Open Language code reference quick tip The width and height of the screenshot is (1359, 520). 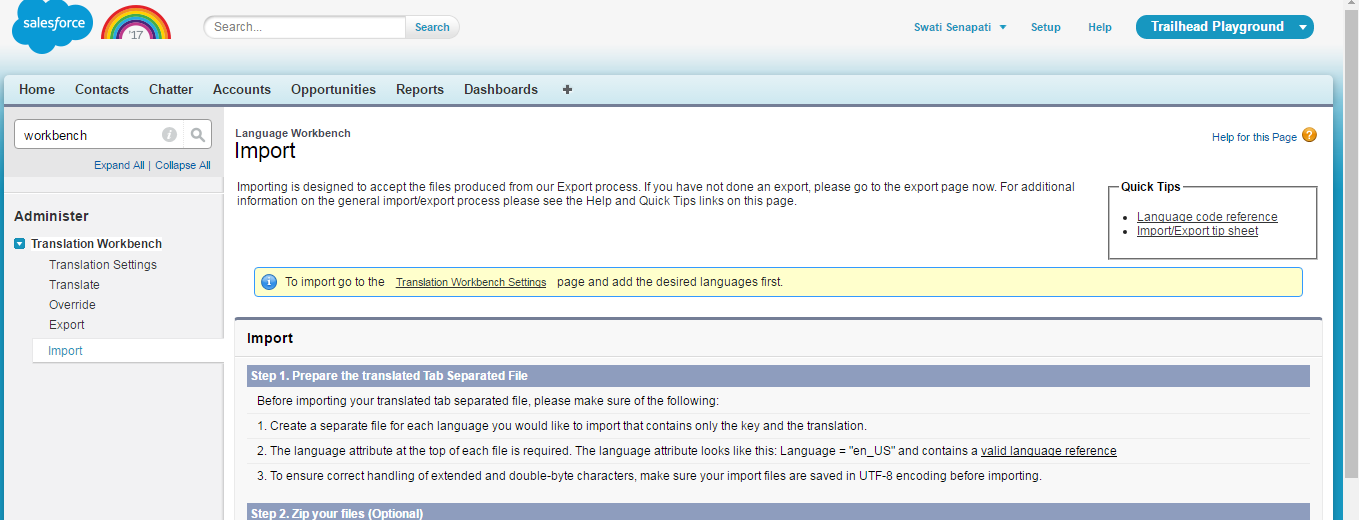1207,217
